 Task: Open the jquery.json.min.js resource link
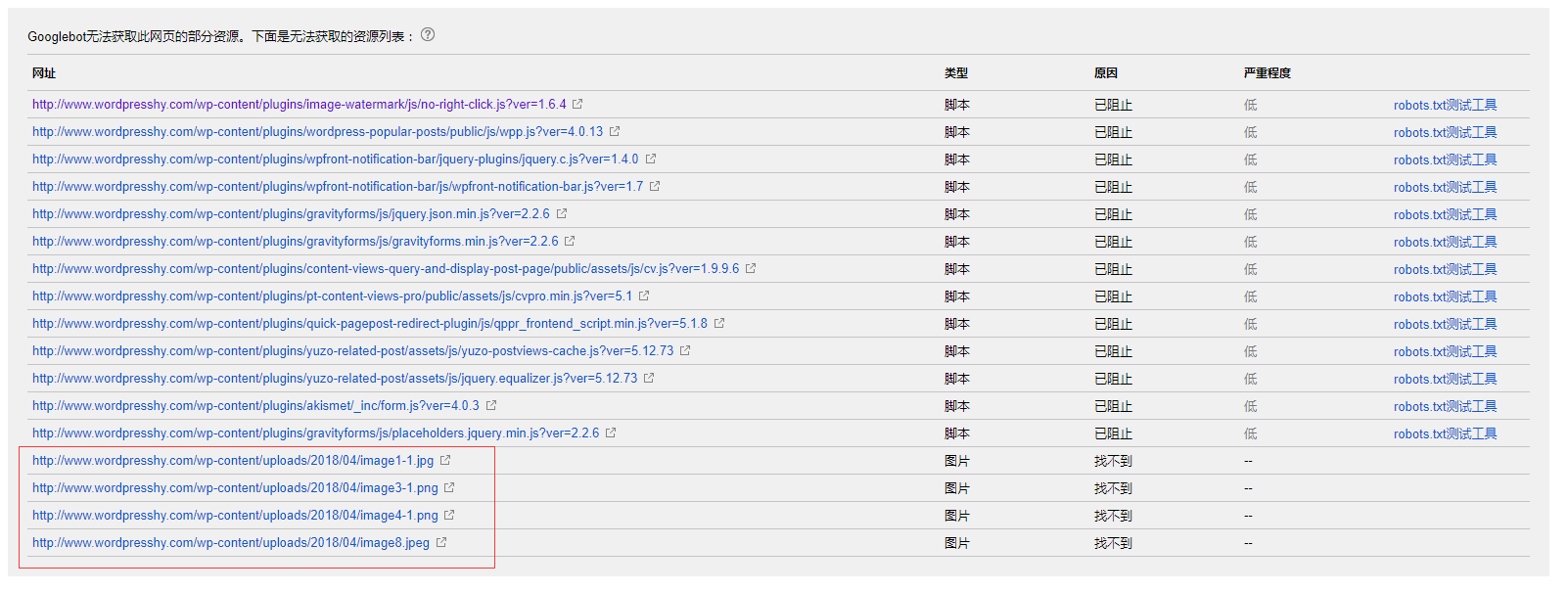coord(291,214)
